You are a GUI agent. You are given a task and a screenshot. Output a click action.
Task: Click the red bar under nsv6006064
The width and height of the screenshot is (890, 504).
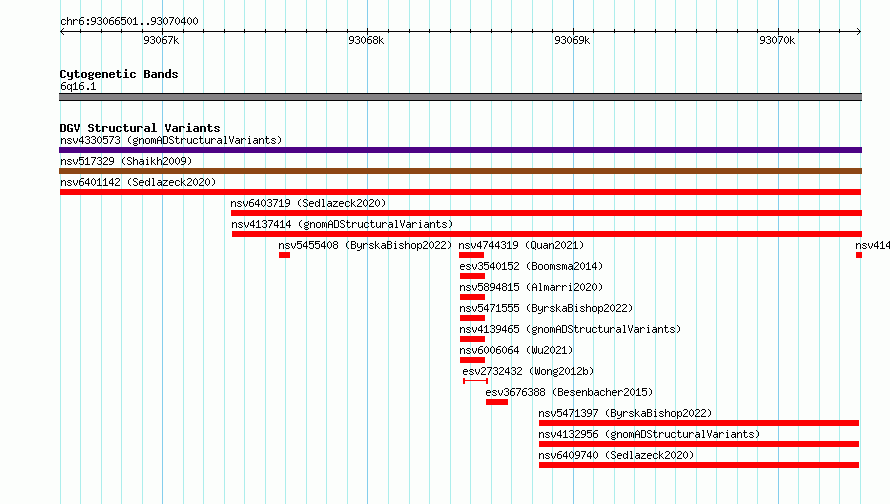(472, 360)
